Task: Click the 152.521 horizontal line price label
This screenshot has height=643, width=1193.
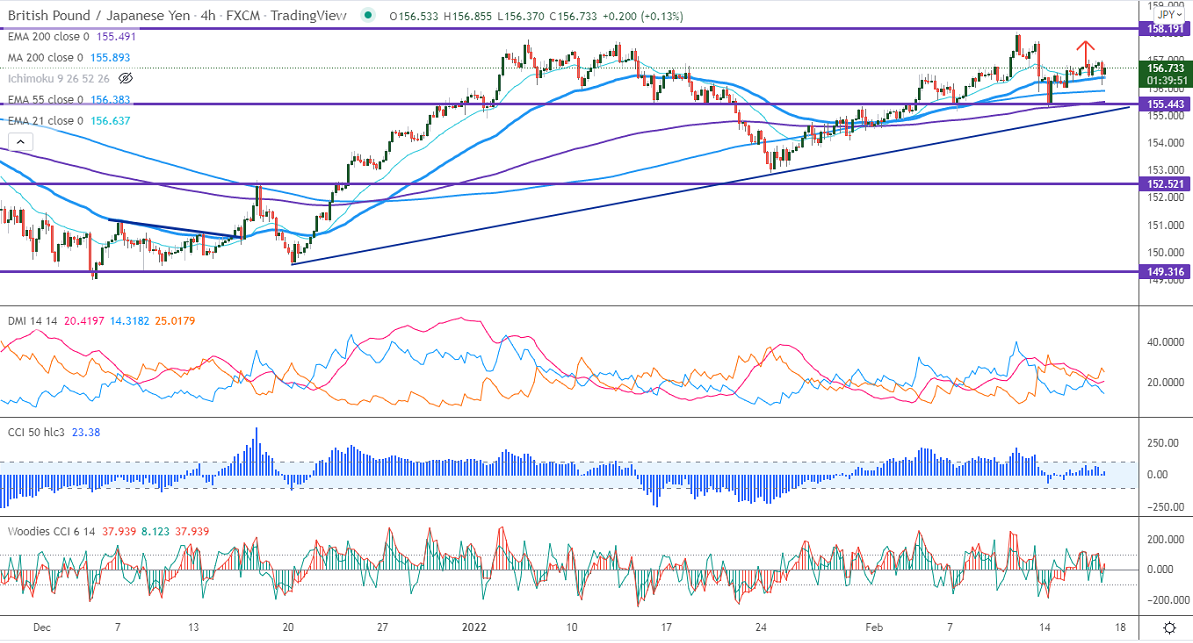Action: (x=1166, y=184)
